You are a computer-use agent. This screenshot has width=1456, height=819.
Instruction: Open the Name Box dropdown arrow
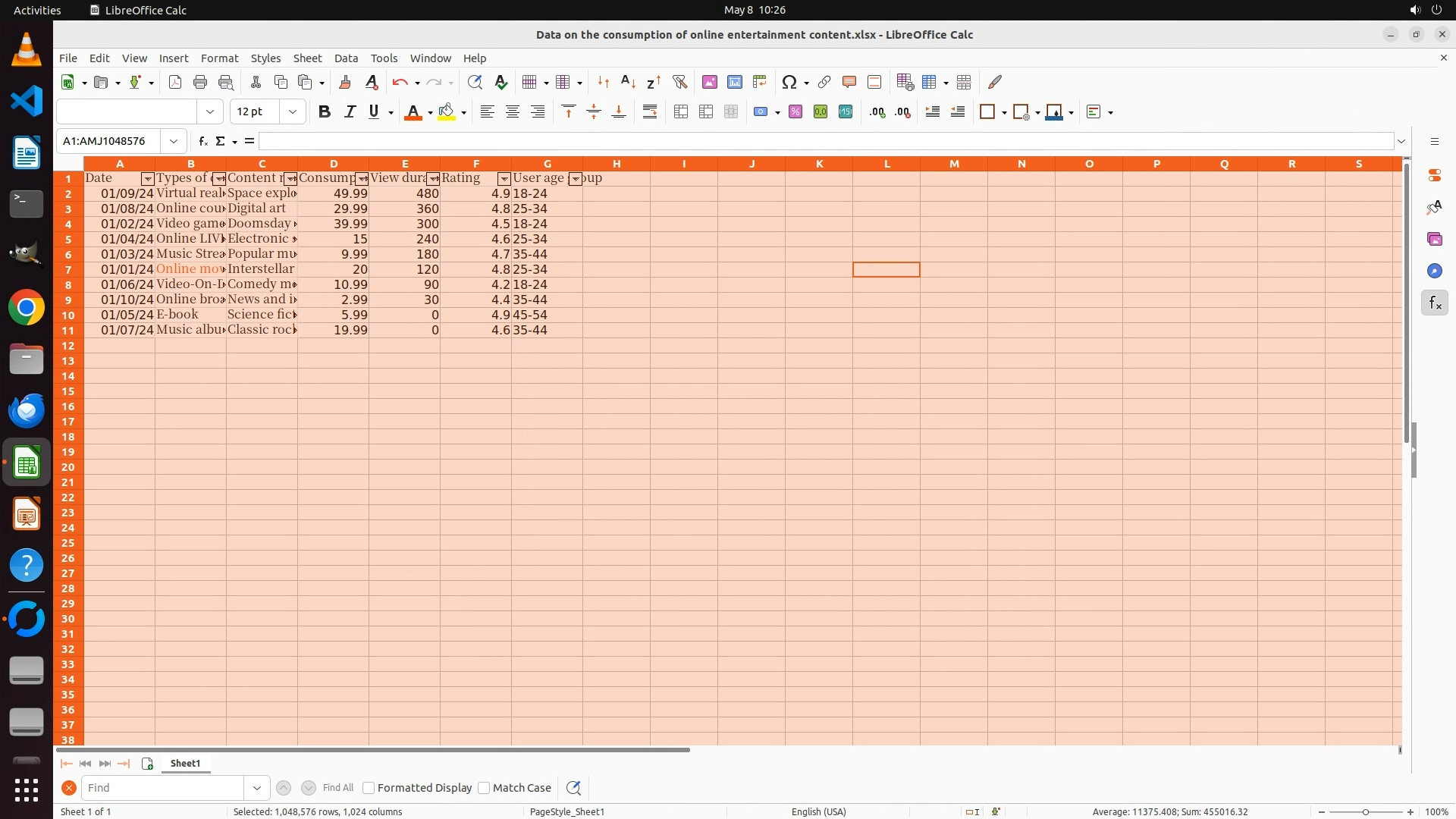click(174, 141)
